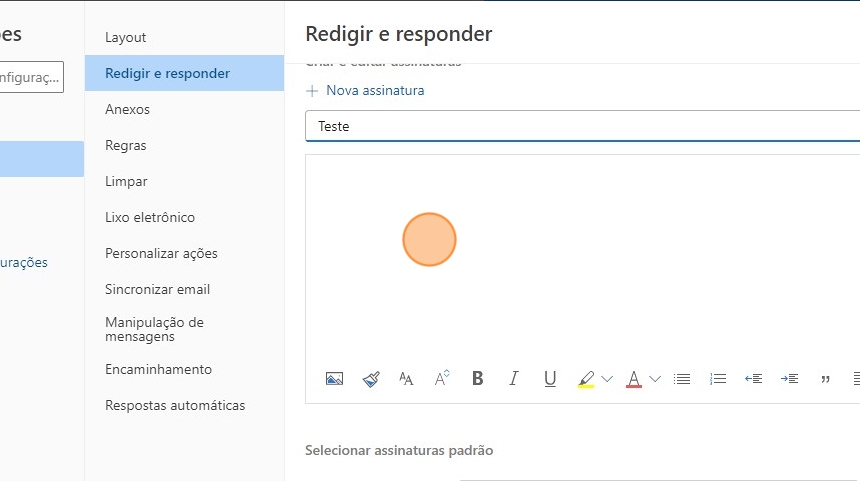The image size is (860, 481).
Task: Toggle italic formatting
Action: pos(514,379)
